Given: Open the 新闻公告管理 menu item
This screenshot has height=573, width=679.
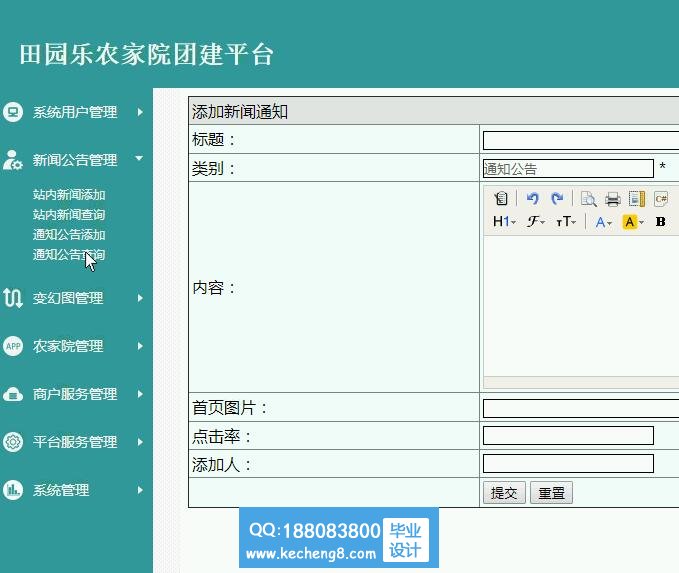Looking at the screenshot, I should pos(75,160).
